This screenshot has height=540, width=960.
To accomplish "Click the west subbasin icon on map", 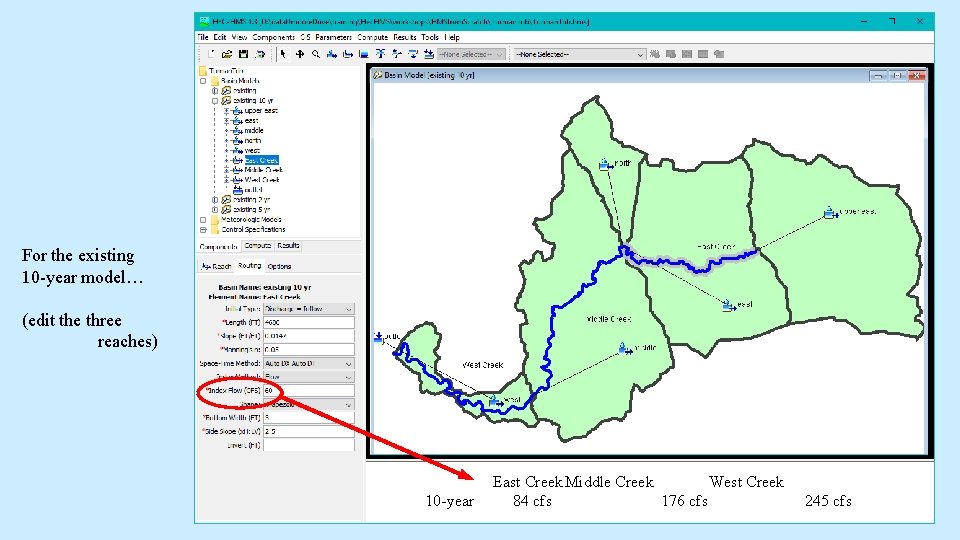I will [495, 401].
